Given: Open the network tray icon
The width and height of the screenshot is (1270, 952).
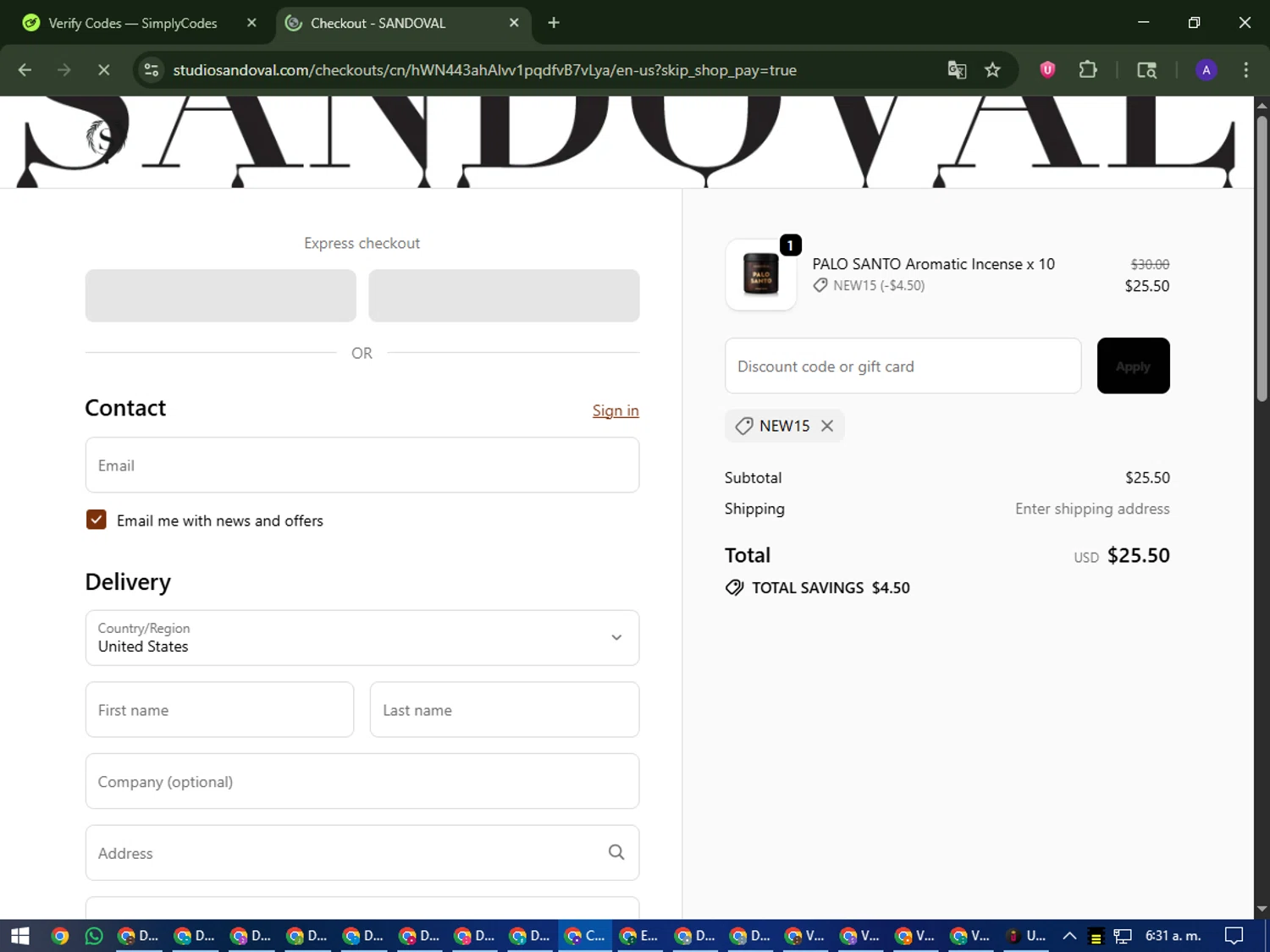Looking at the screenshot, I should (x=1123, y=936).
